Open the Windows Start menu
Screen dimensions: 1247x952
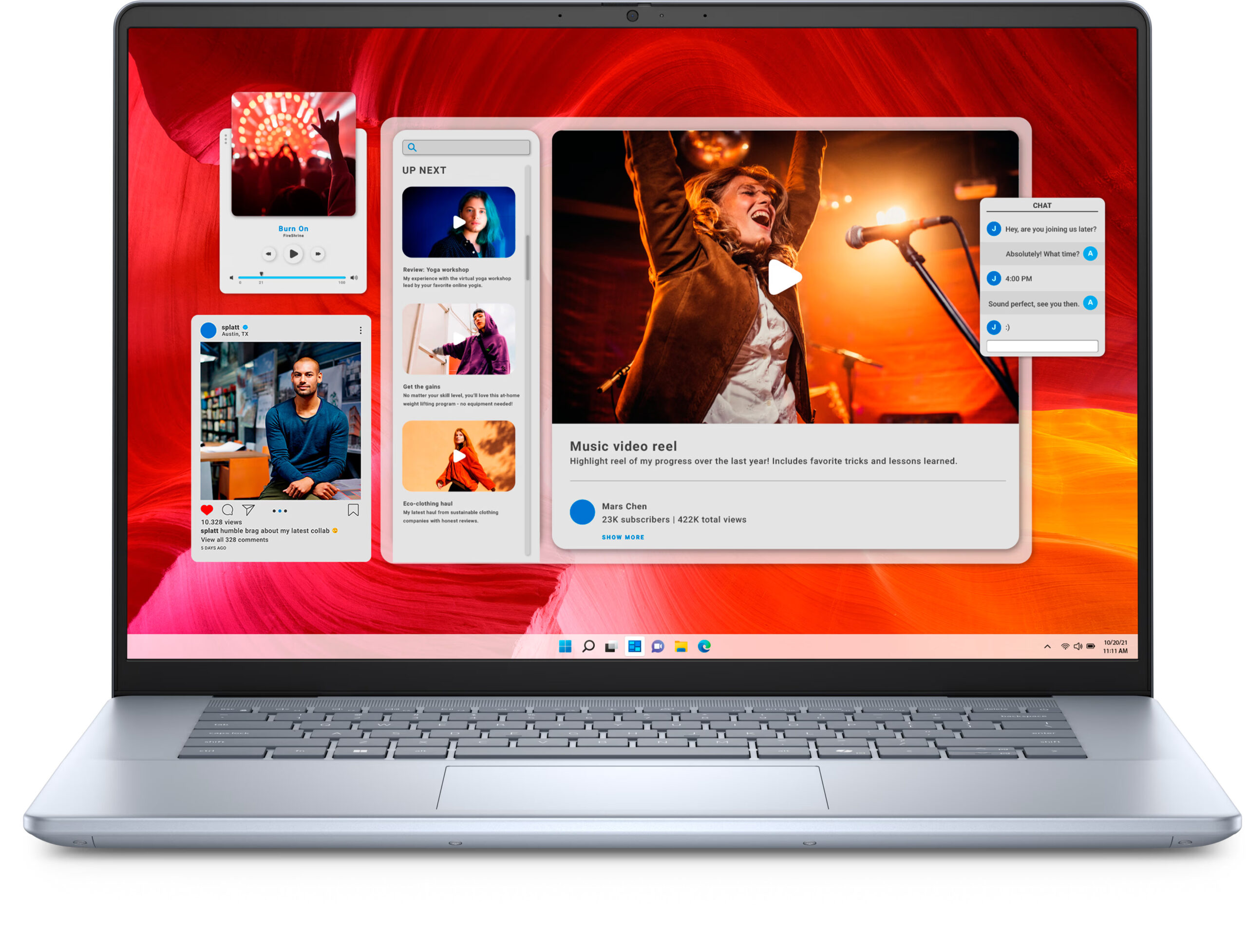tap(565, 647)
